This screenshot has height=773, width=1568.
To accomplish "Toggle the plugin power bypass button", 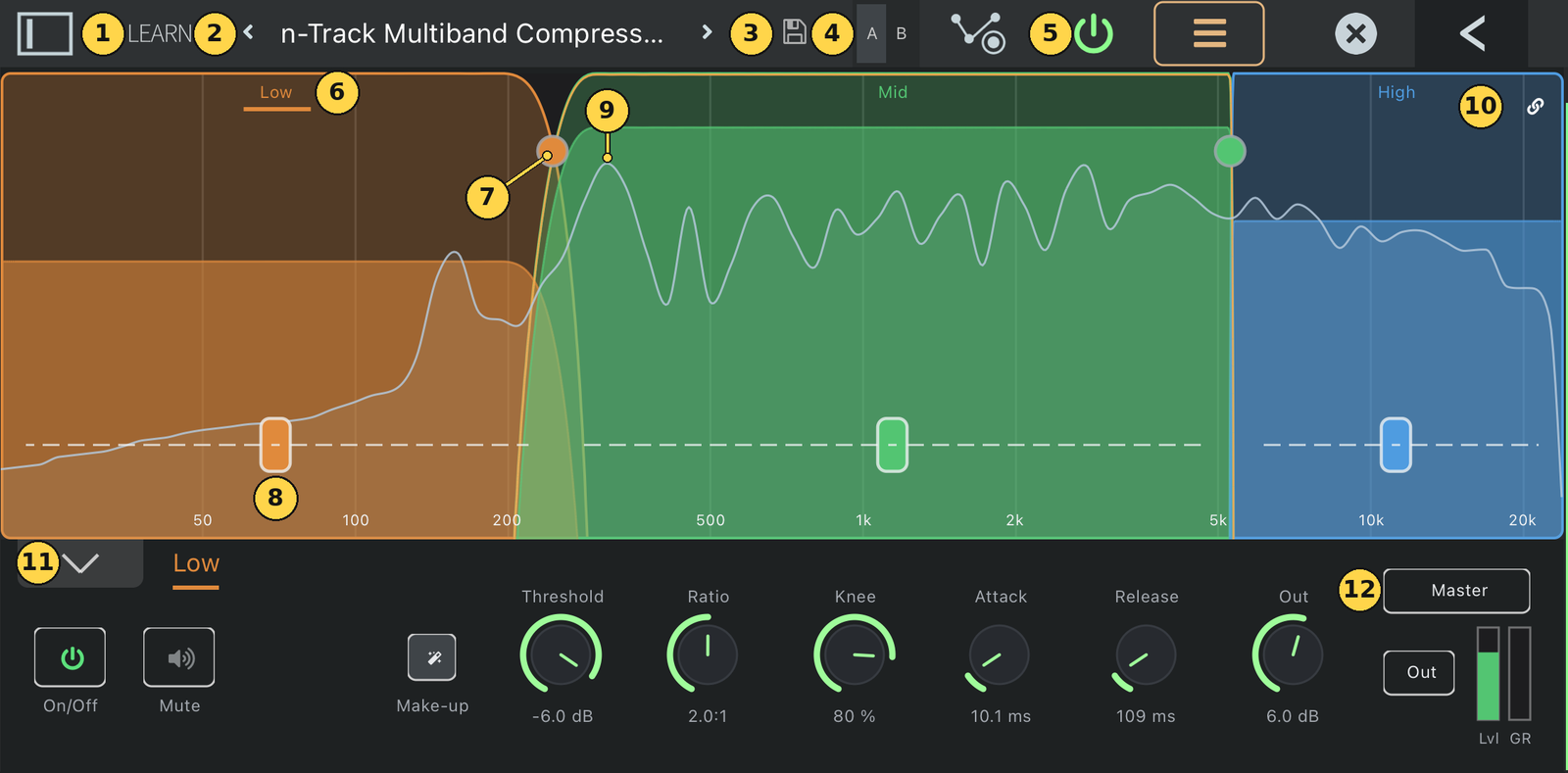I will (1094, 33).
